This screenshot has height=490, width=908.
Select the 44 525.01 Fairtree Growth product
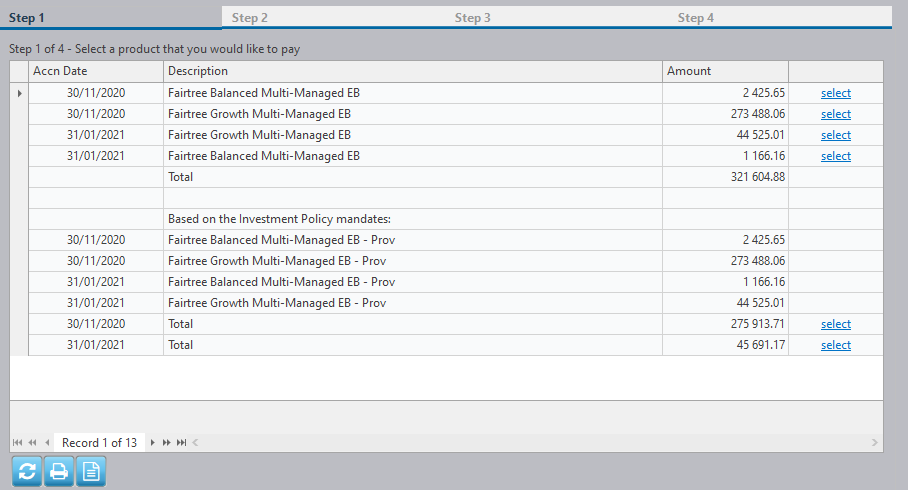pyautogui.click(x=836, y=135)
